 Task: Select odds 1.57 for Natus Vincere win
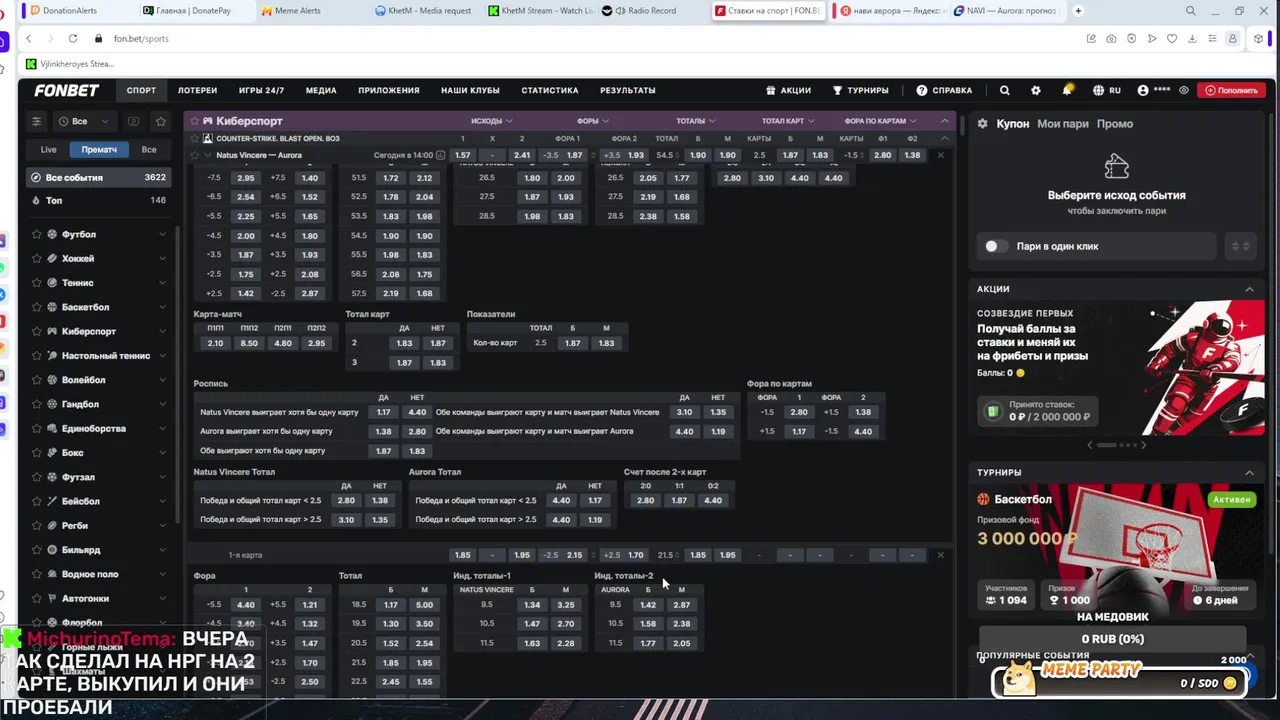tap(462, 155)
